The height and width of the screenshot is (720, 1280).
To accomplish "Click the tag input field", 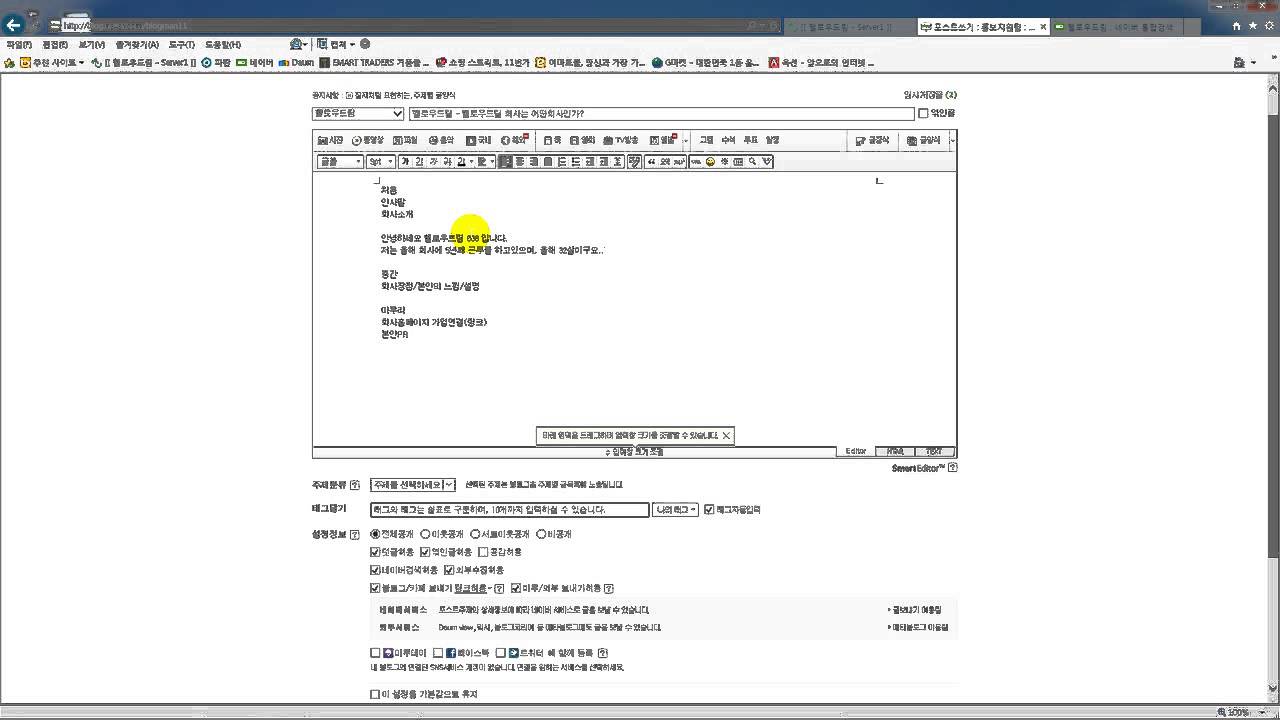I will point(509,510).
